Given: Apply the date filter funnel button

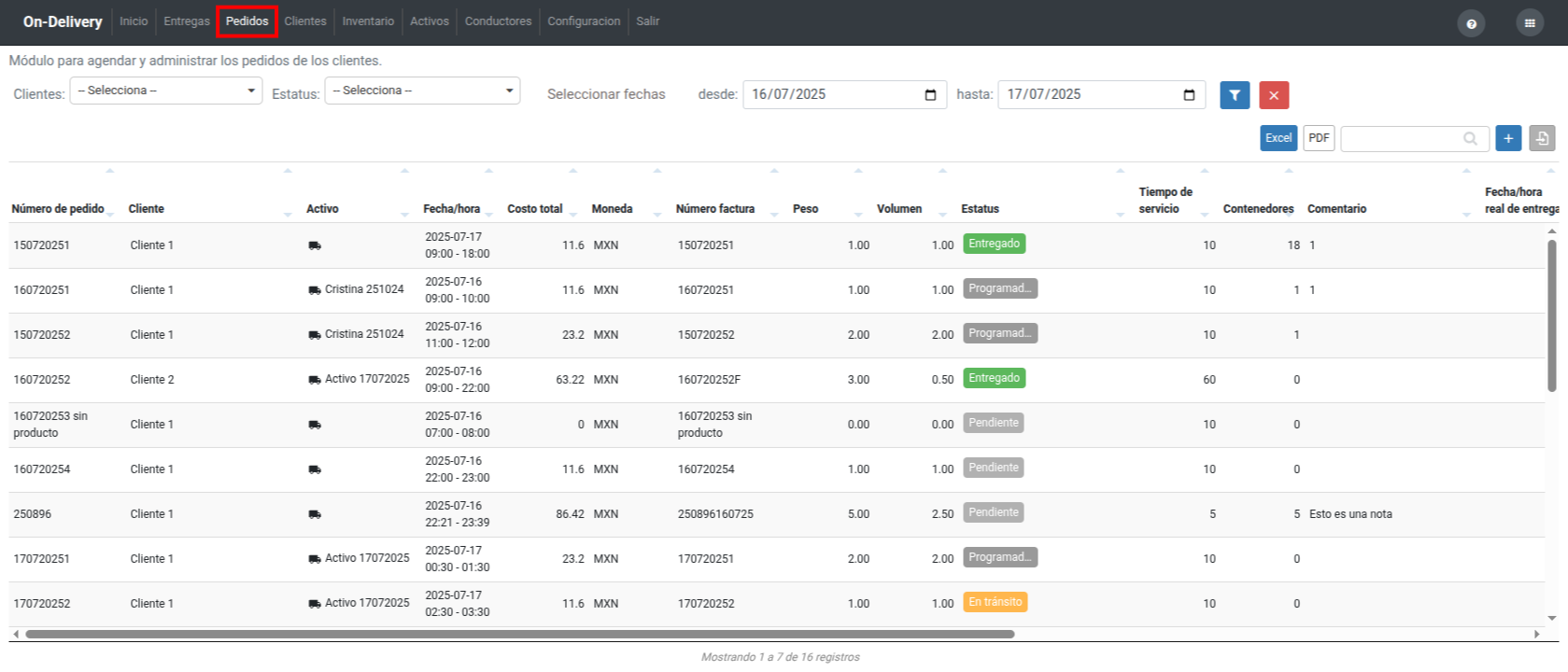Looking at the screenshot, I should [x=1235, y=95].
